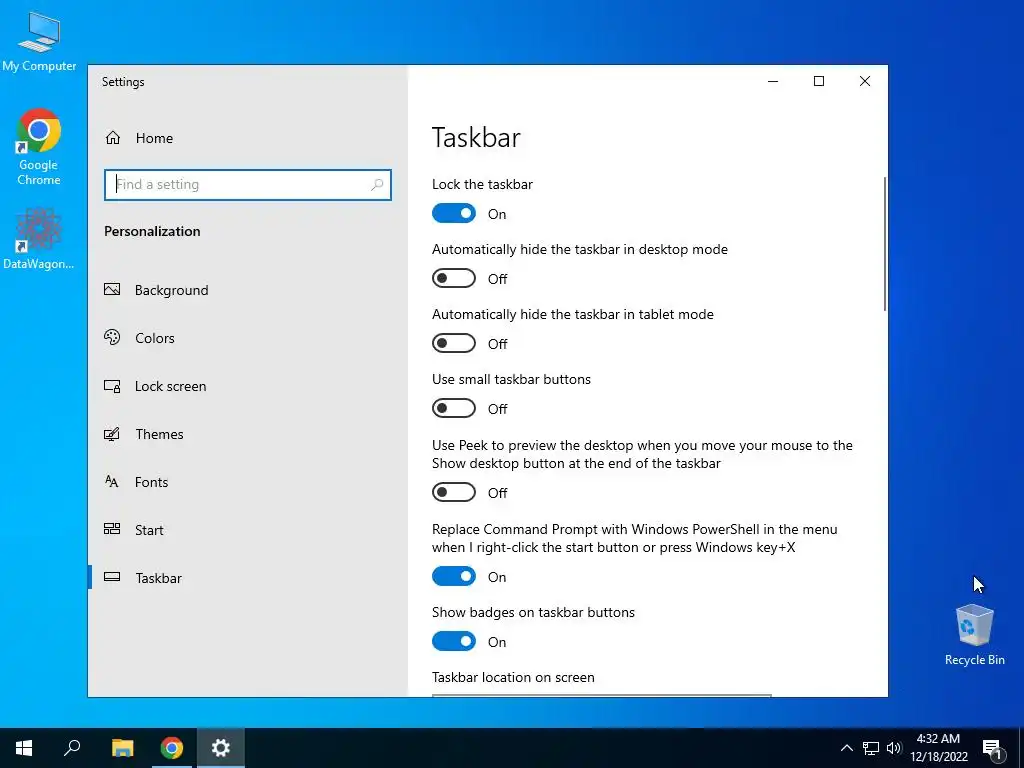This screenshot has width=1024, height=768.
Task: Open Google Chrome from the taskbar
Action: pos(172,748)
